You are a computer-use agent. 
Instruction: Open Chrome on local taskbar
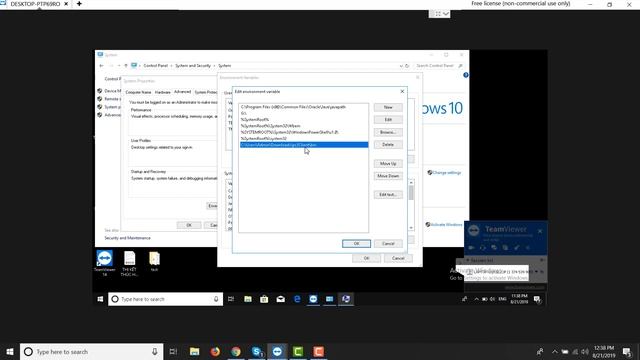236,351
